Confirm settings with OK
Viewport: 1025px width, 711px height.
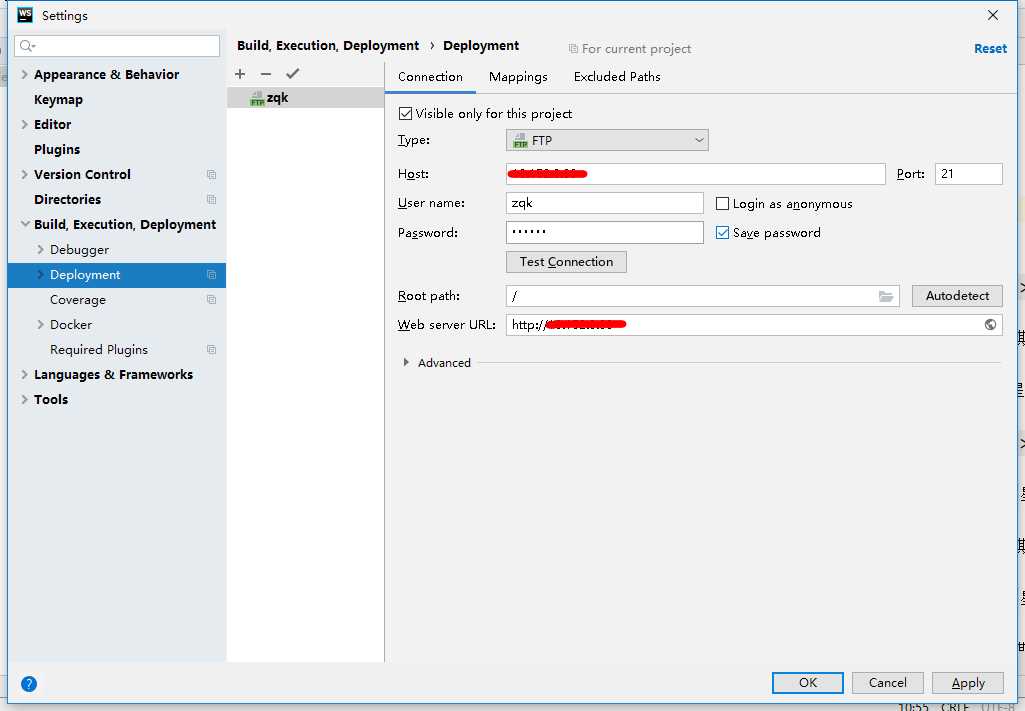(807, 682)
